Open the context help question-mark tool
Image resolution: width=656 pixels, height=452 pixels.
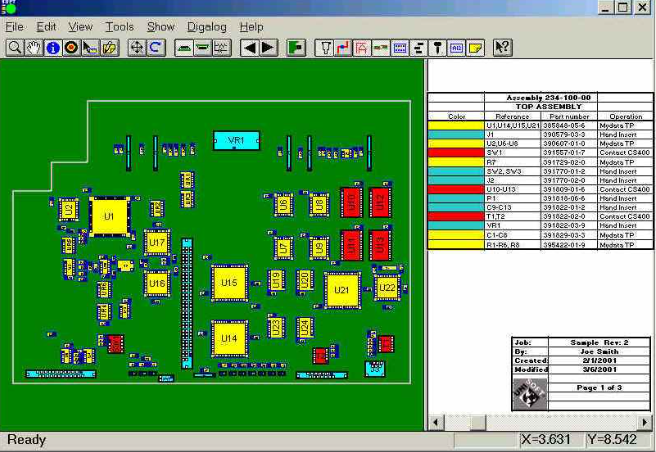tap(503, 47)
